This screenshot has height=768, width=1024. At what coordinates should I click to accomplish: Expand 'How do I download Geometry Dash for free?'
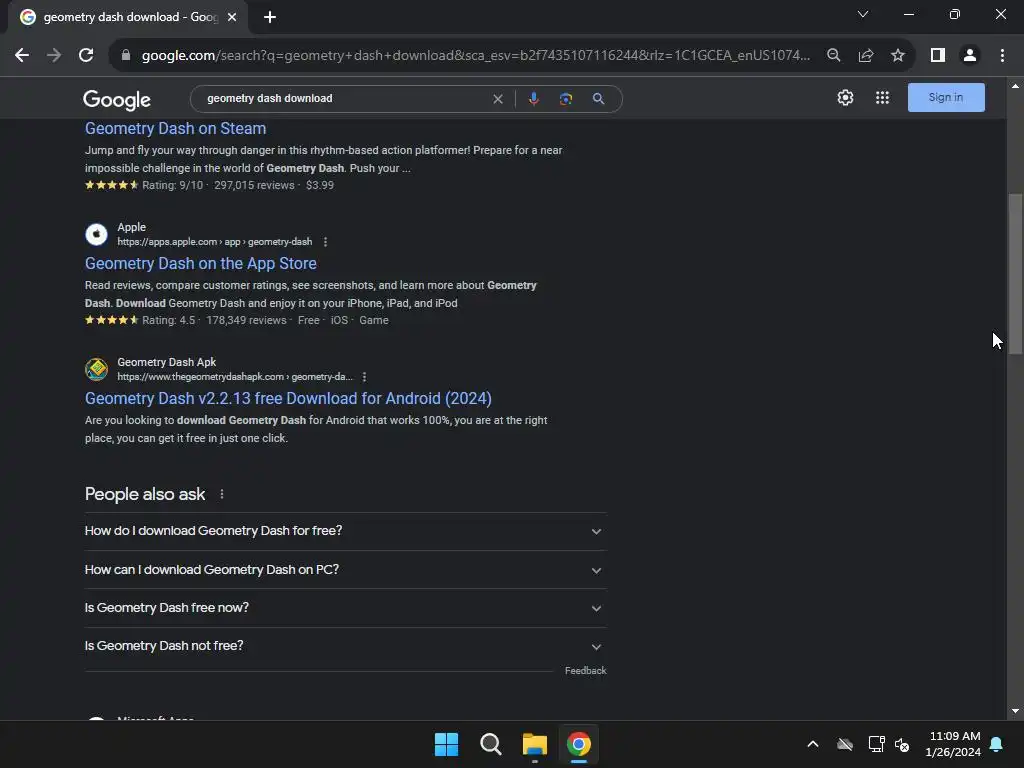(x=345, y=531)
